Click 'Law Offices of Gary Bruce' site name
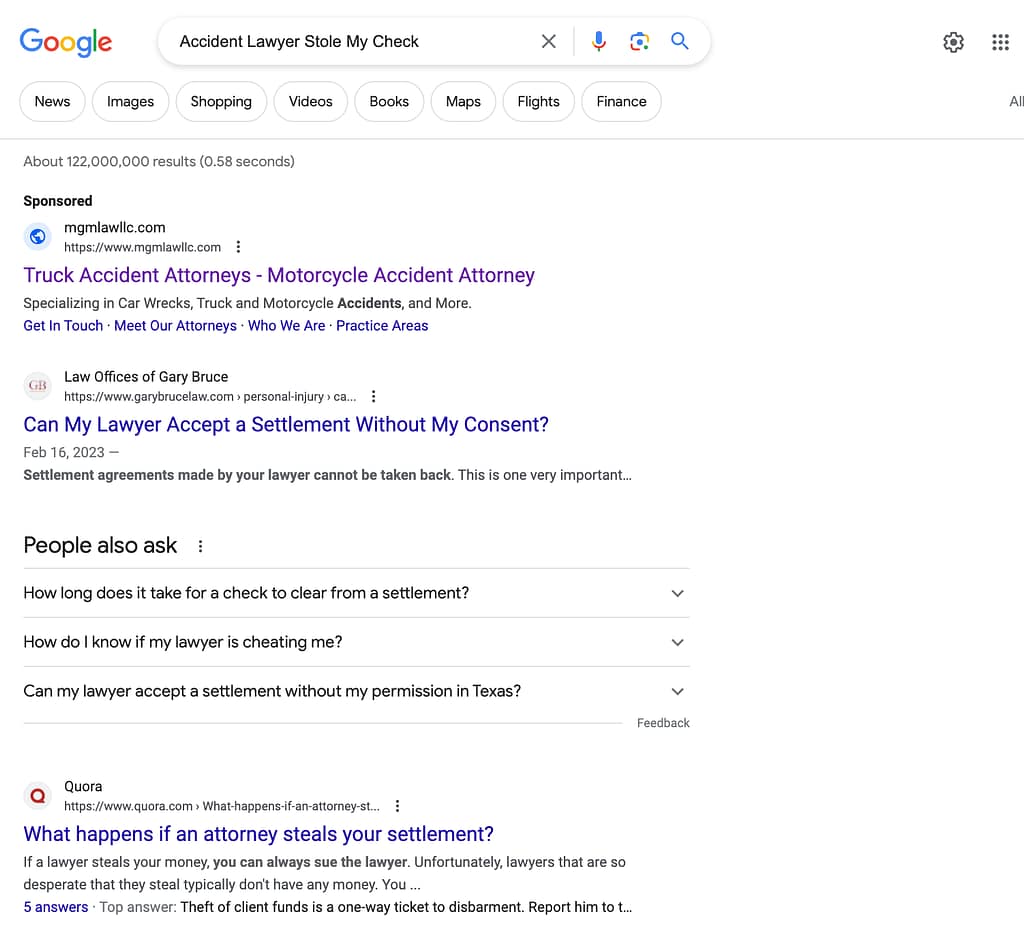 (146, 377)
